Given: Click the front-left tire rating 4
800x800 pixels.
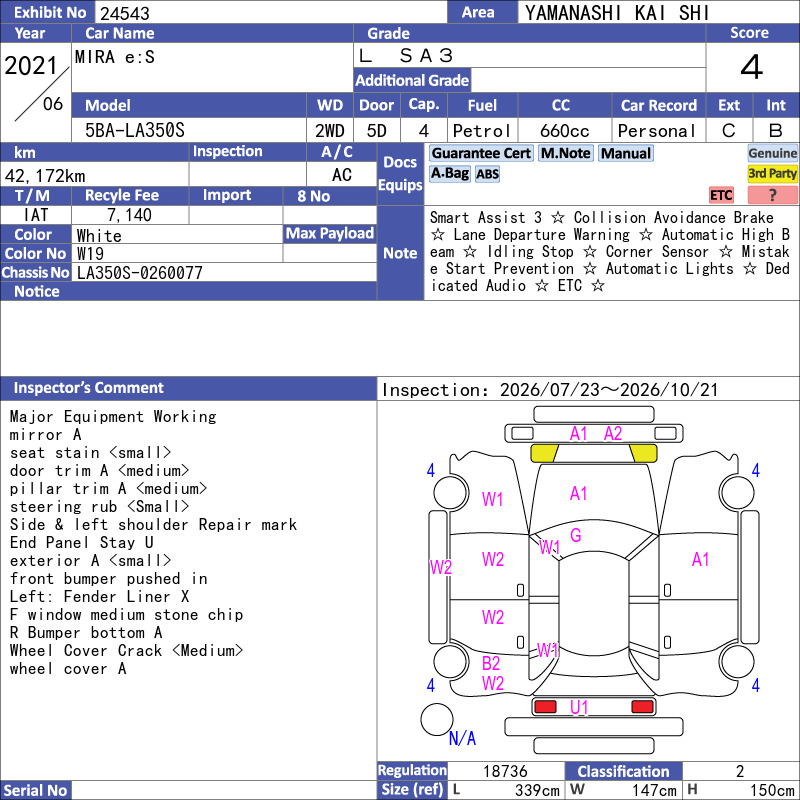Looking at the screenshot, I should pyautogui.click(x=431, y=470).
